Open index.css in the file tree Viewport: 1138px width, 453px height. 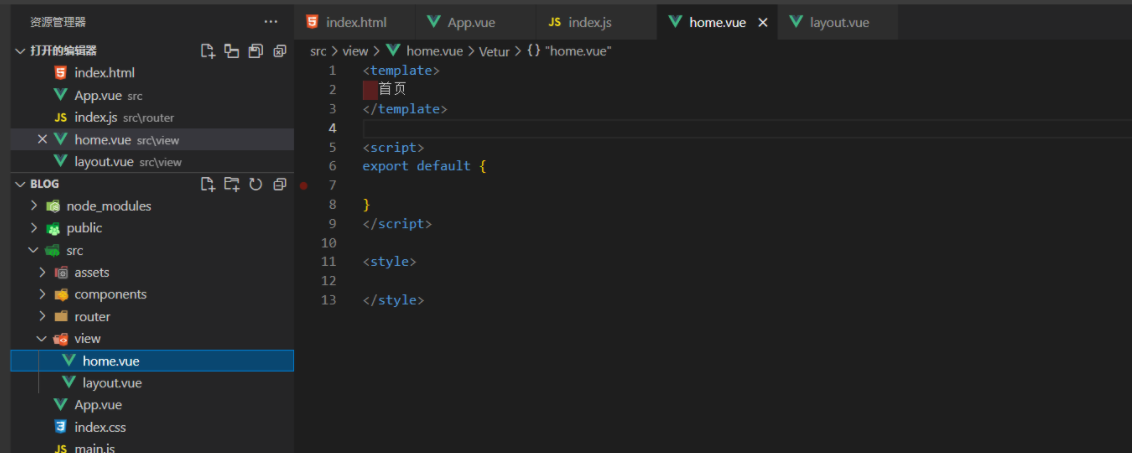click(x=152, y=427)
